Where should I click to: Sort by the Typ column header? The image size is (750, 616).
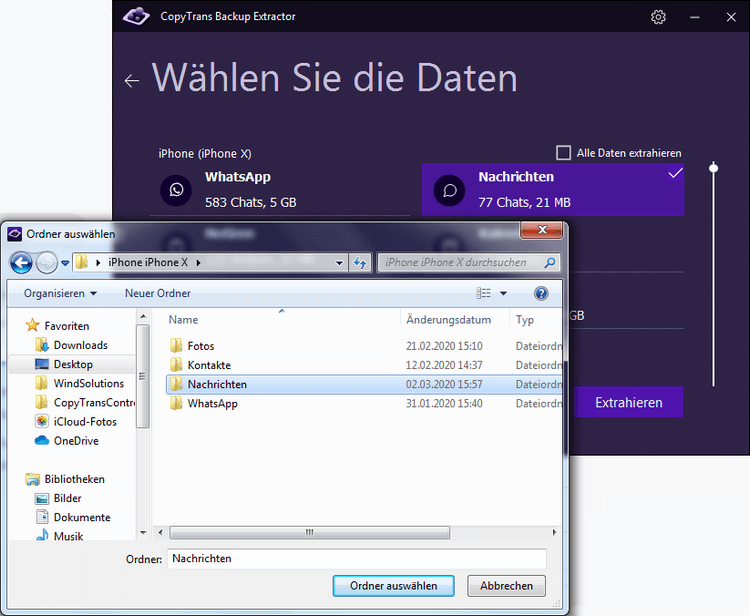pyautogui.click(x=536, y=319)
